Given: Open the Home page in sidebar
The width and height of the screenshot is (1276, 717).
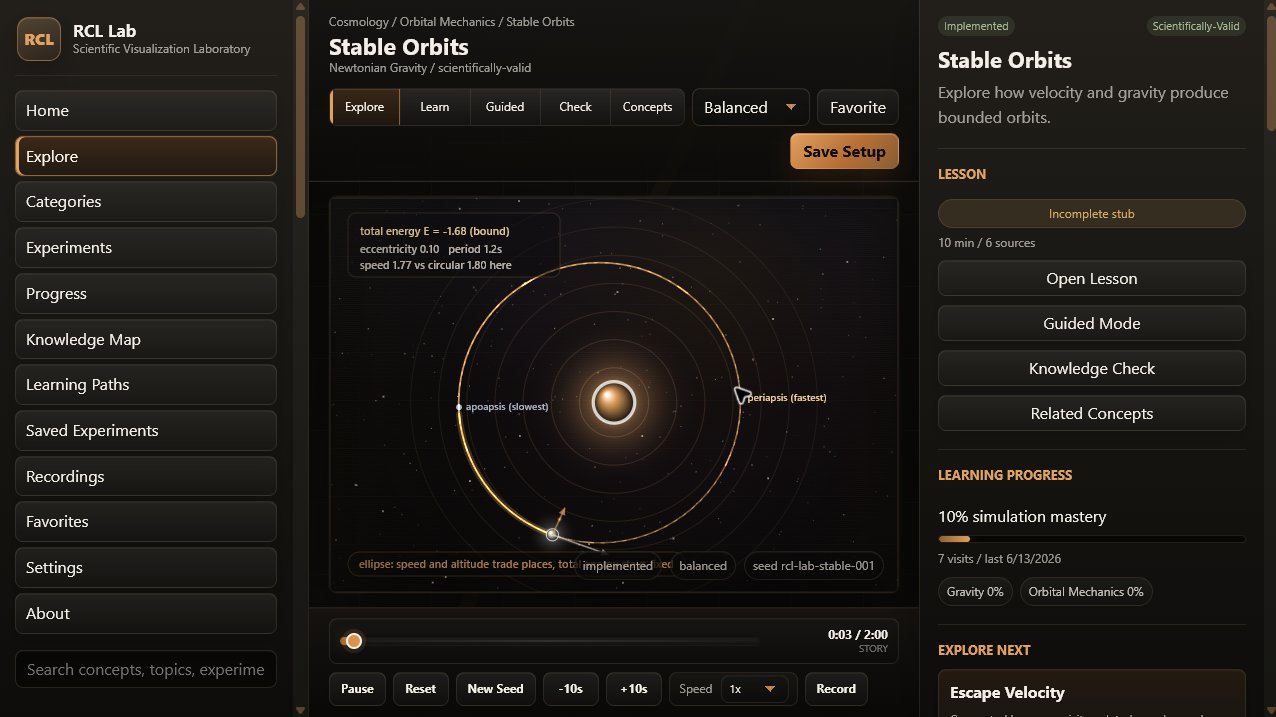Looking at the screenshot, I should [x=146, y=110].
